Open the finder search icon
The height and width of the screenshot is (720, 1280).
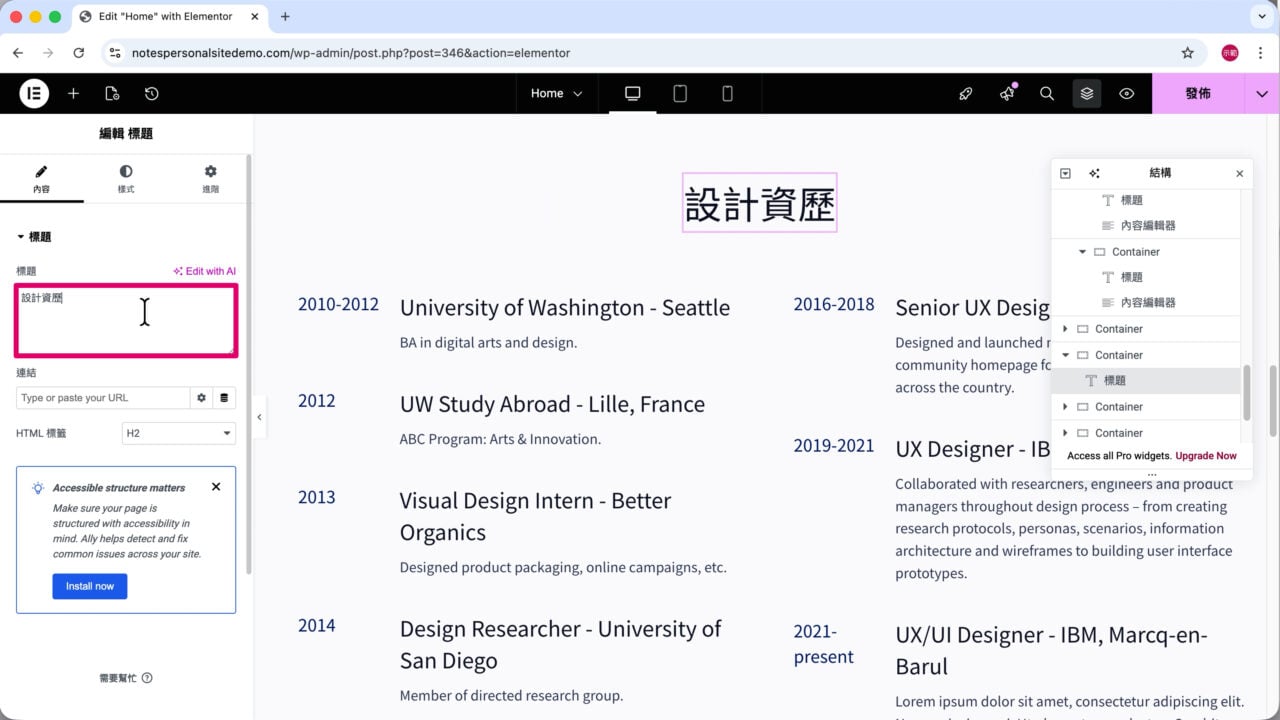tap(1047, 93)
